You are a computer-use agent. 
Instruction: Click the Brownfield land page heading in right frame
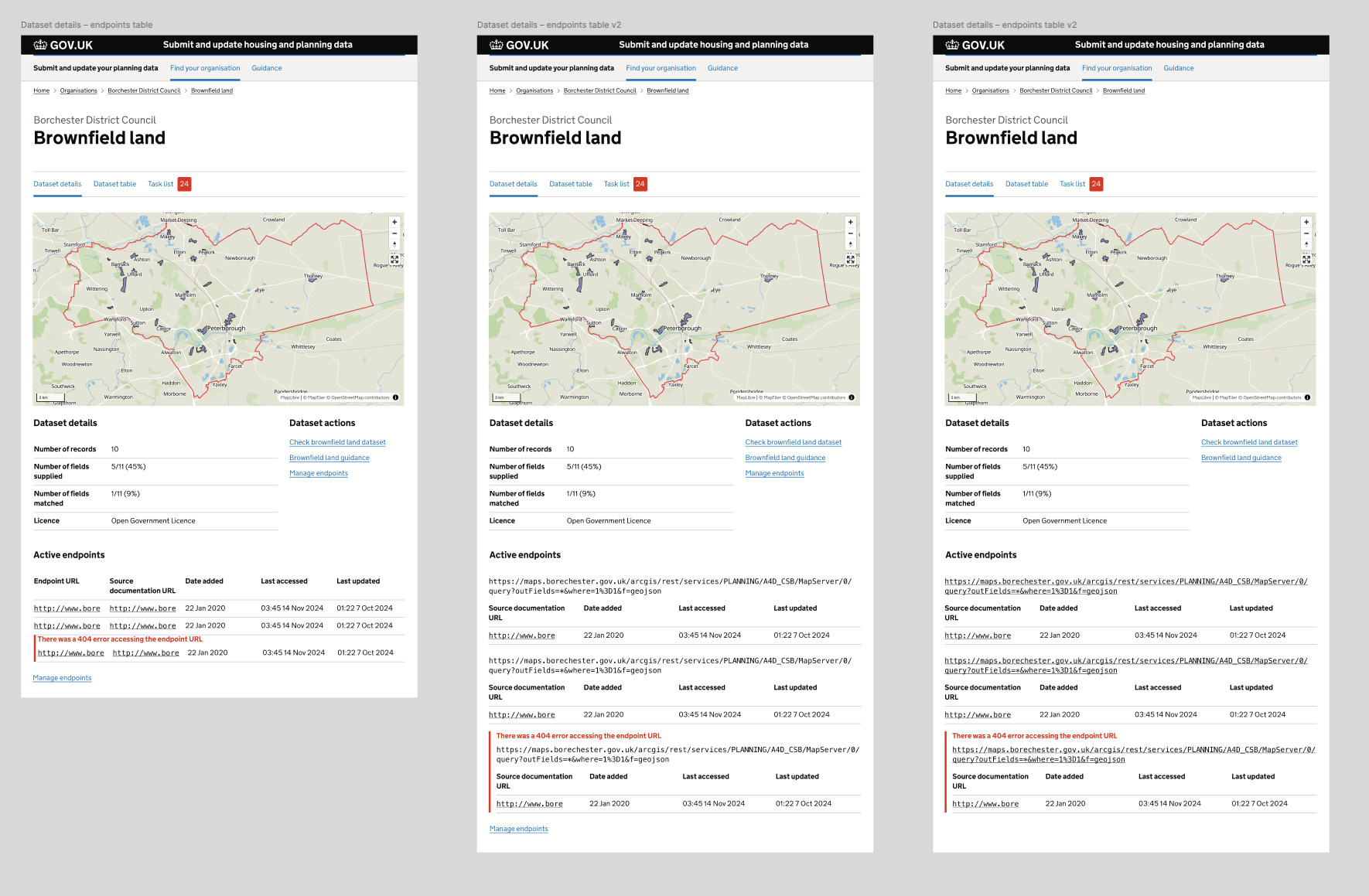tap(1011, 138)
